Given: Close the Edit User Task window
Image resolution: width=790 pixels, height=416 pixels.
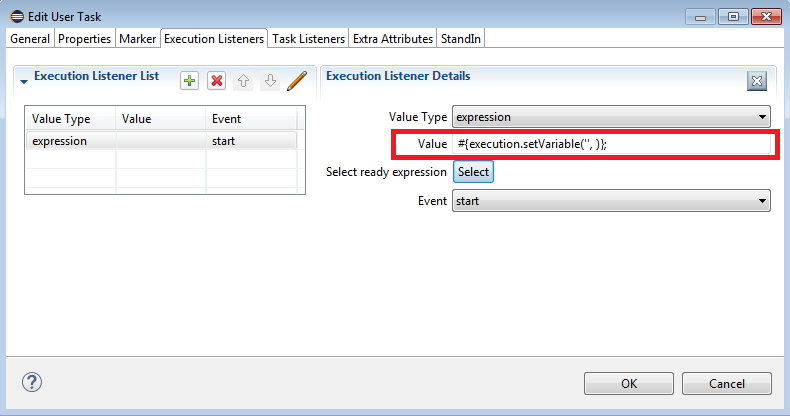Looking at the screenshot, I should [766, 17].
